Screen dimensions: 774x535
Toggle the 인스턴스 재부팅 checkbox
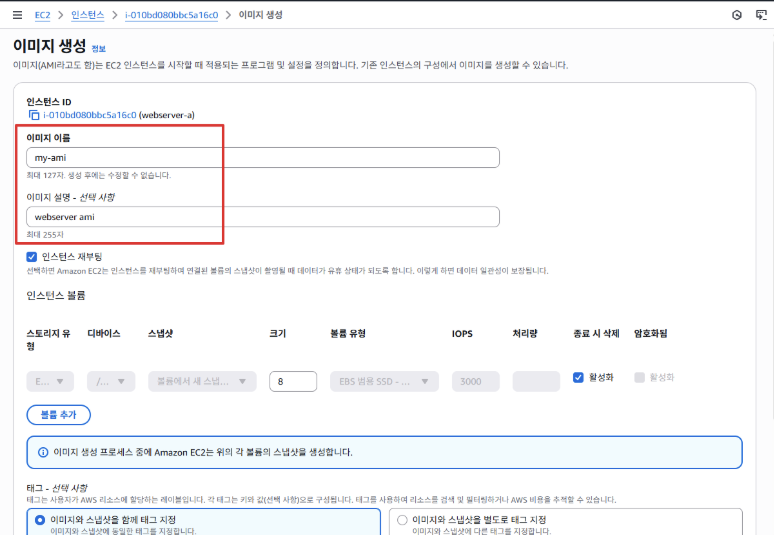point(32,257)
